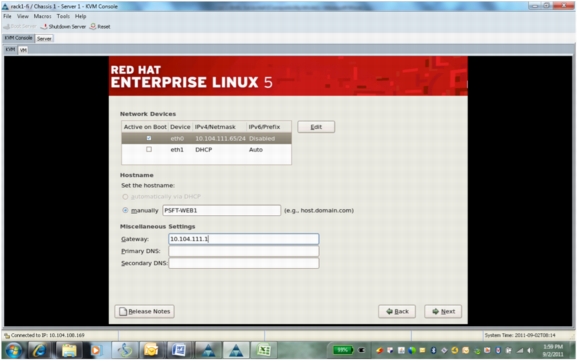Screen dimensions: 578x362
Task: Switch to the Server tab
Action: pyautogui.click(x=44, y=38)
